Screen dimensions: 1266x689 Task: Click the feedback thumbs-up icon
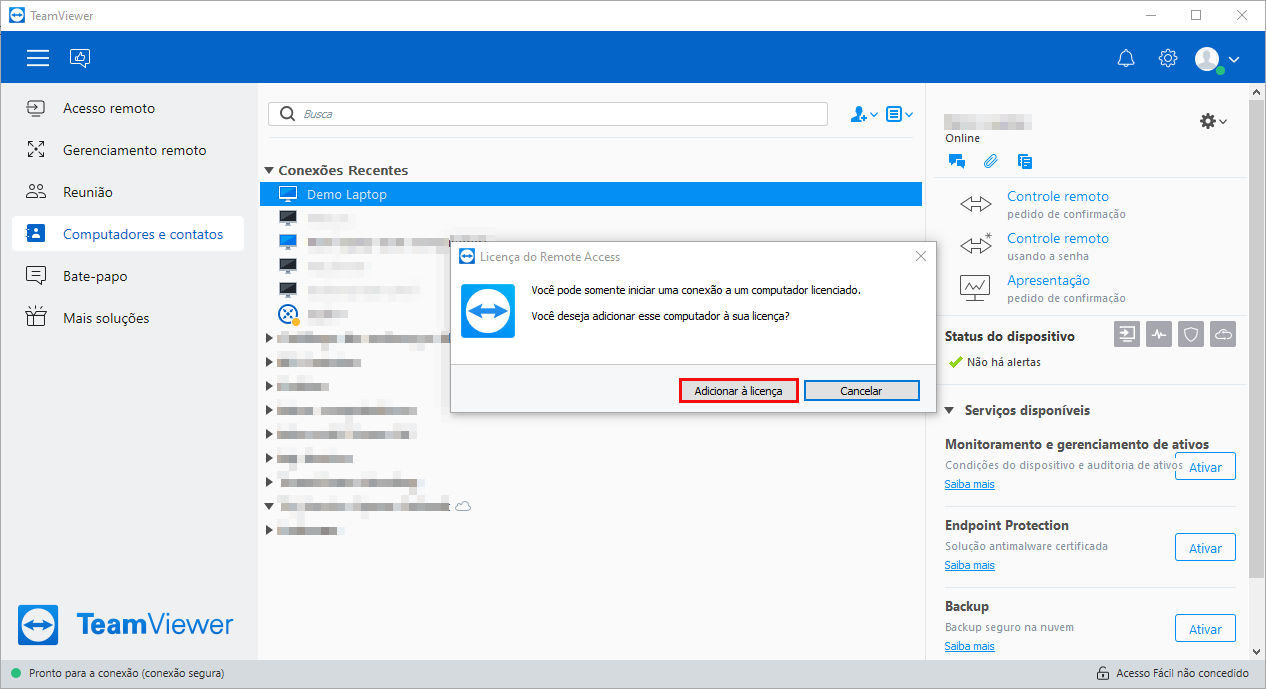pyautogui.click(x=80, y=58)
